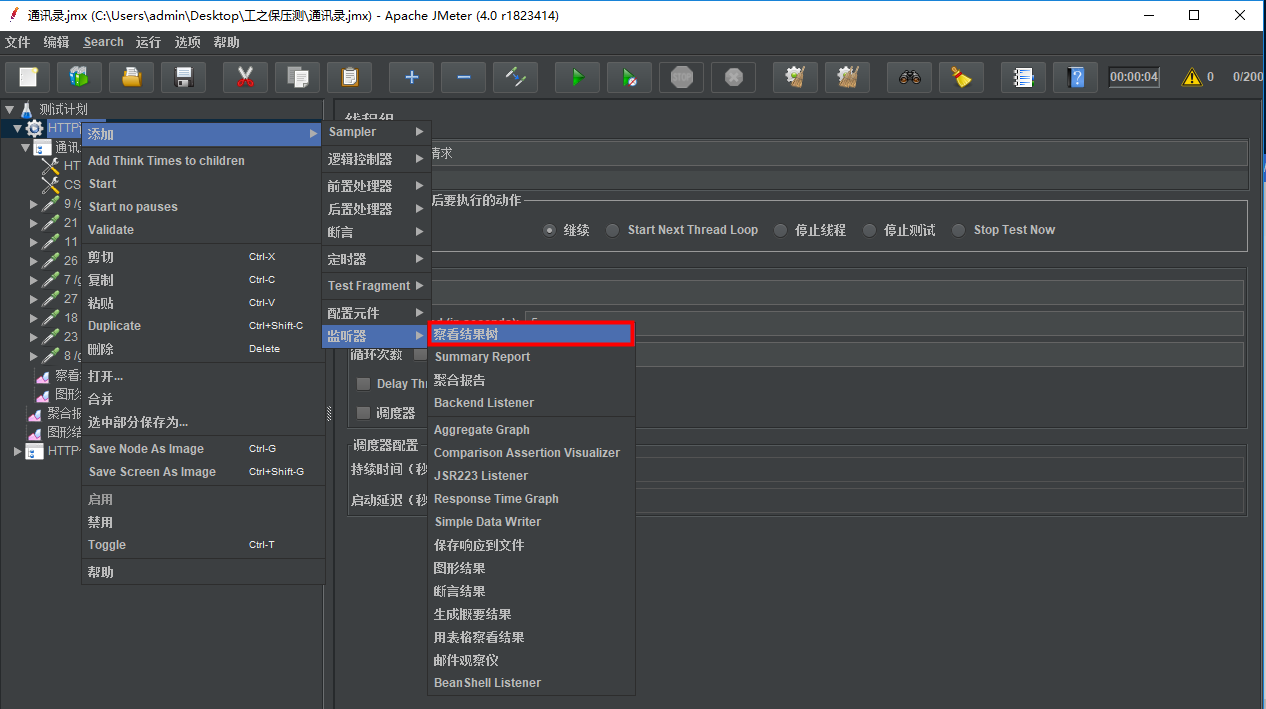Screen dimensions: 1266x709
Task: Click the plus Expand All toolbar icon
Action: (411, 77)
